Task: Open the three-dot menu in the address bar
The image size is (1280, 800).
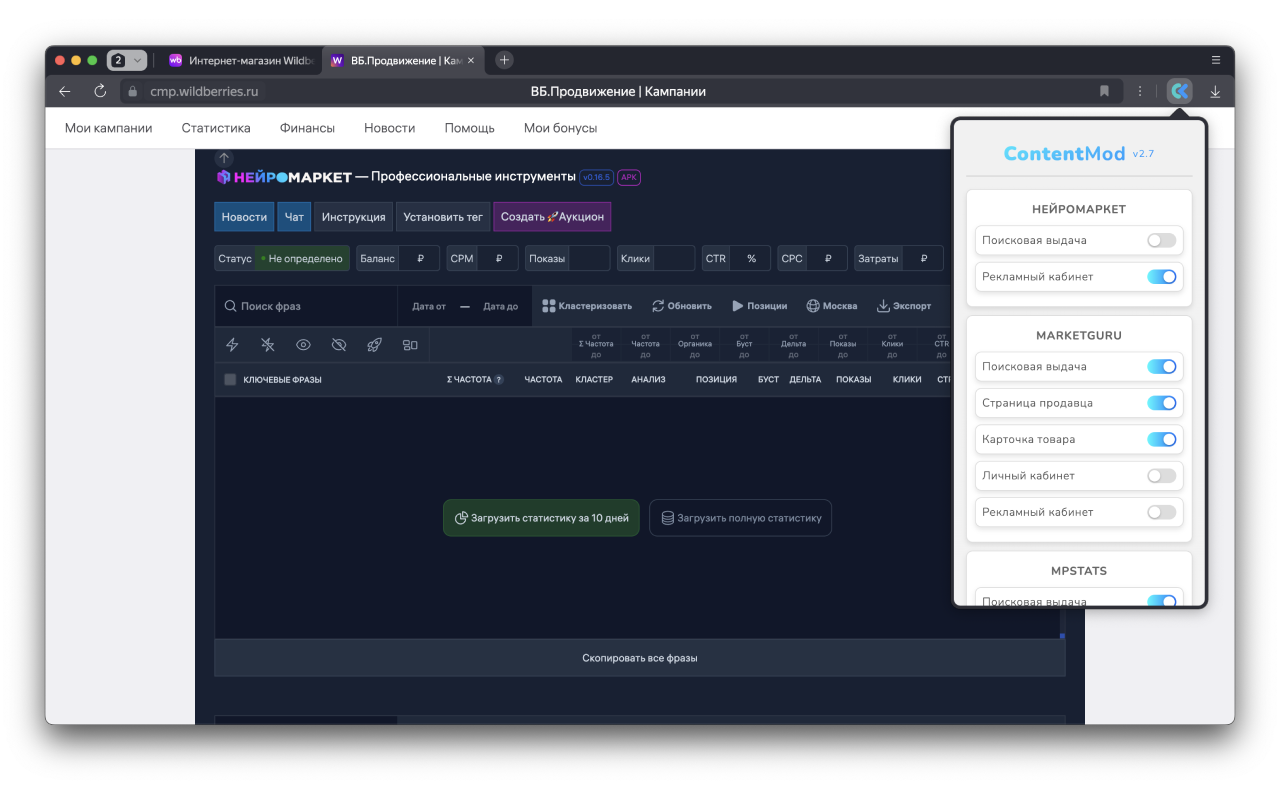Action: [1139, 91]
